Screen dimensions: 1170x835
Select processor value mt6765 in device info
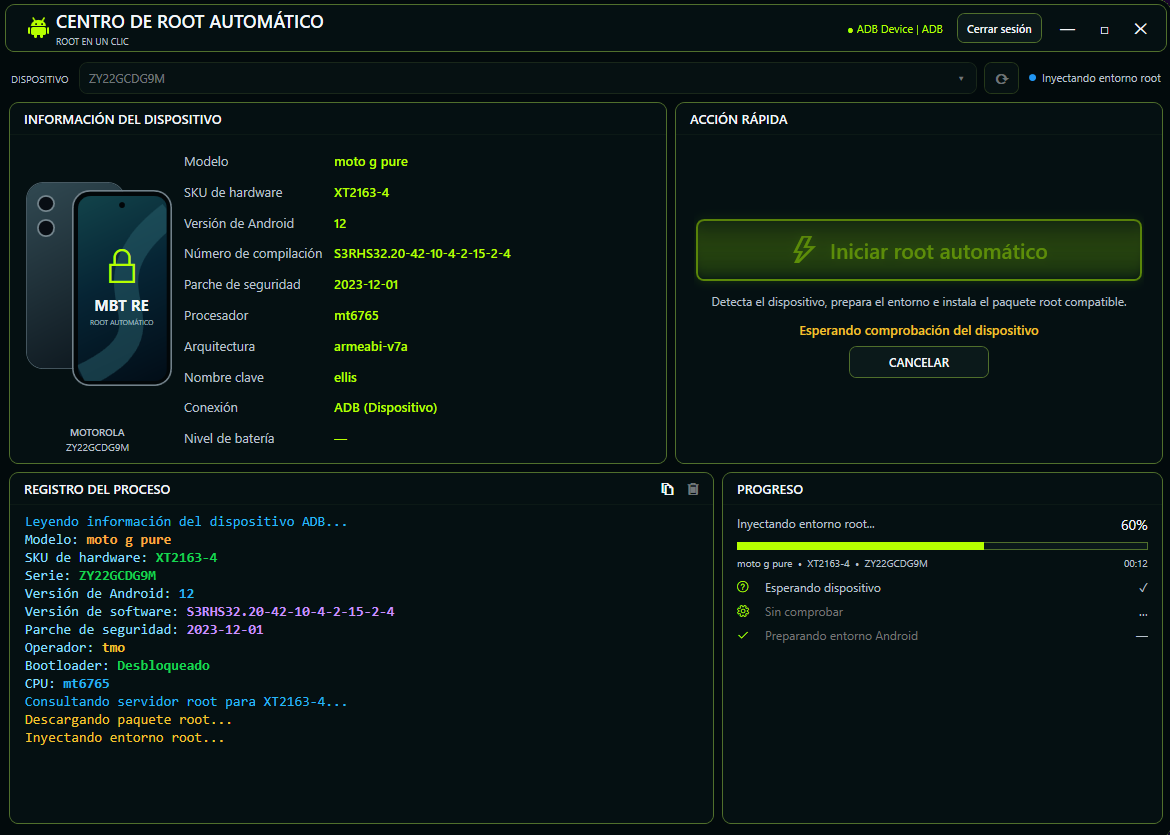pyautogui.click(x=356, y=316)
